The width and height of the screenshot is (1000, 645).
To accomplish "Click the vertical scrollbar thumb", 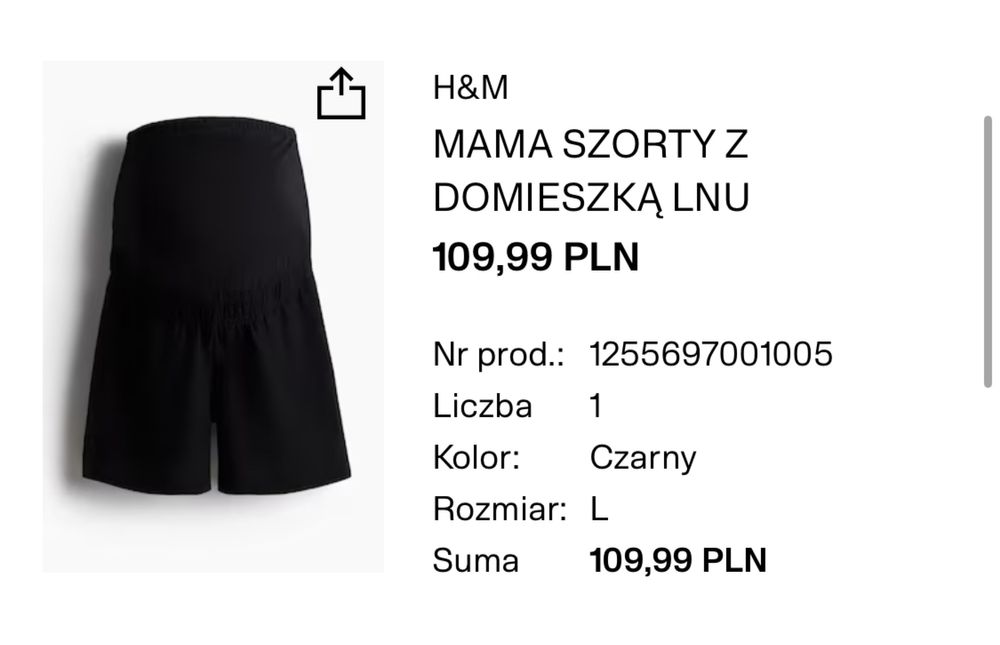I will 987,251.
